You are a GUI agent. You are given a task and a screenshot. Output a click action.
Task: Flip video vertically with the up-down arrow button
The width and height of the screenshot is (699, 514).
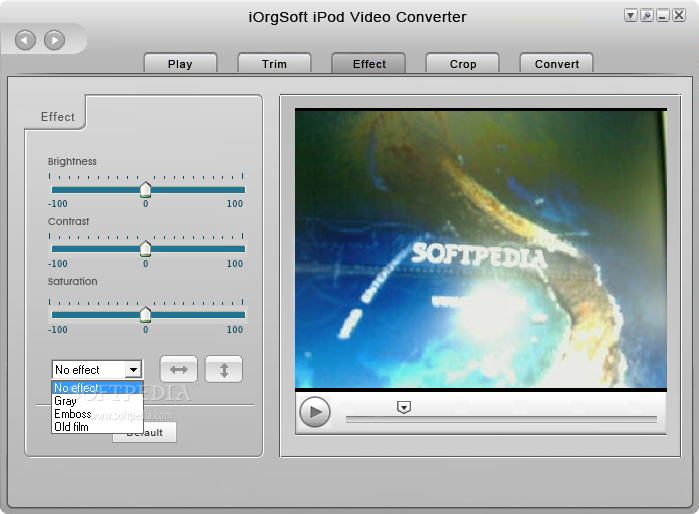coord(224,370)
